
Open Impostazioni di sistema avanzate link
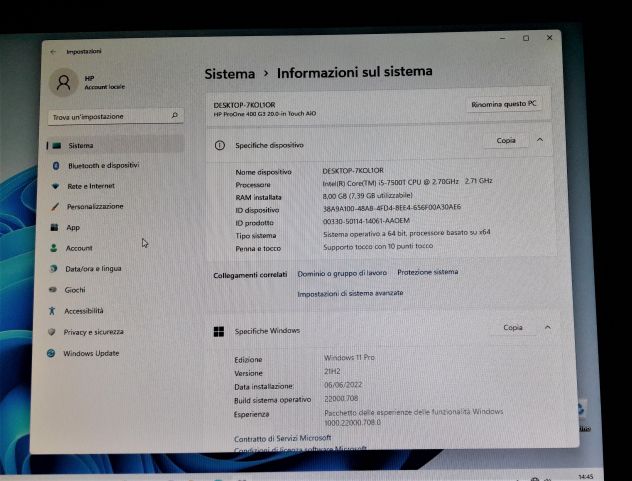point(350,294)
